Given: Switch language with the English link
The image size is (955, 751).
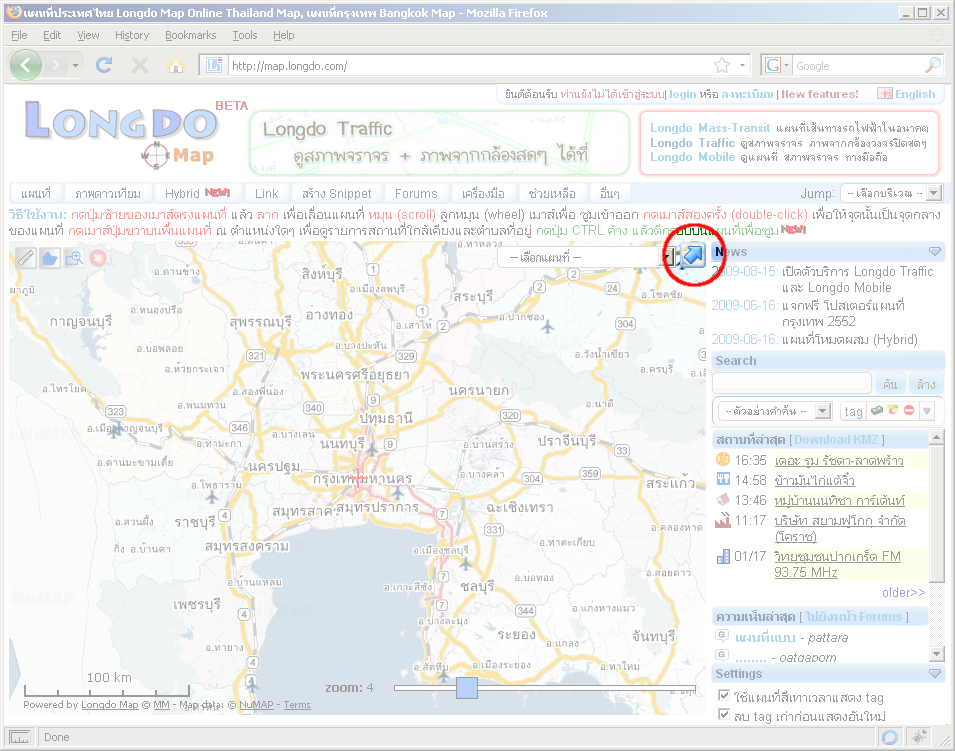Looking at the screenshot, I should (915, 94).
